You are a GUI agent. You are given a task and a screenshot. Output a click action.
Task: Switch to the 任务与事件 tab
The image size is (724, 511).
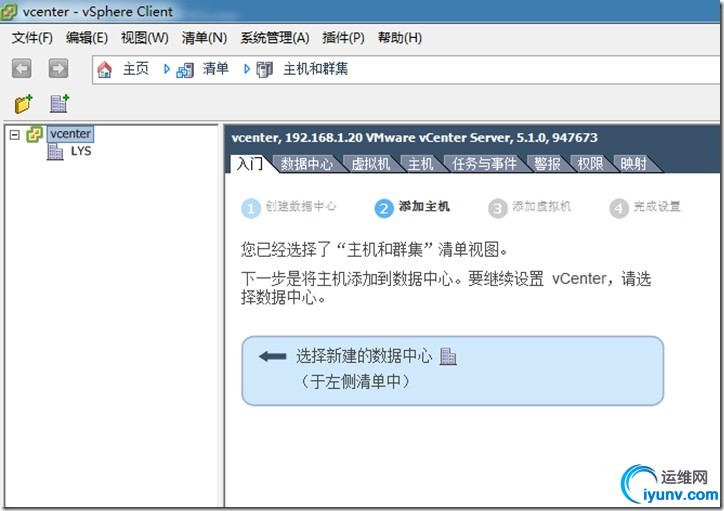pos(484,164)
